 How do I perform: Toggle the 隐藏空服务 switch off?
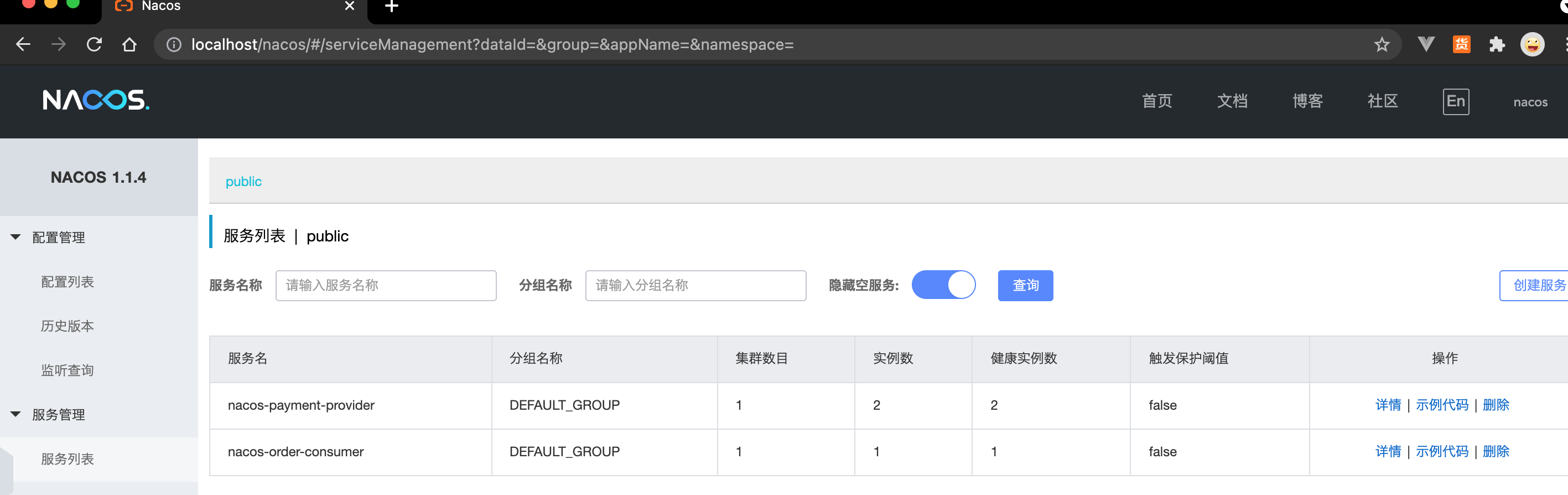coord(943,285)
